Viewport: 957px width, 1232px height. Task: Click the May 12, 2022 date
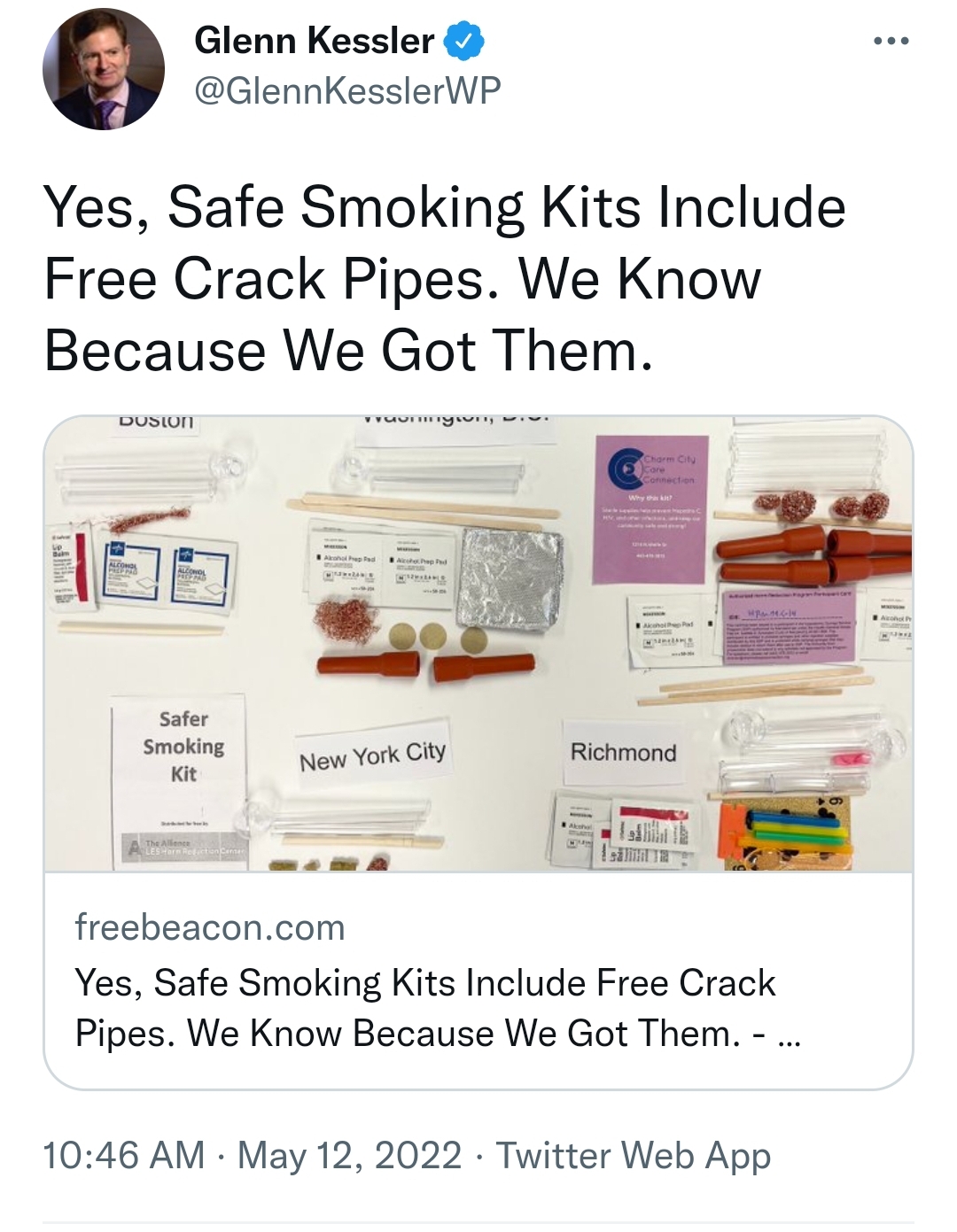[349, 1155]
